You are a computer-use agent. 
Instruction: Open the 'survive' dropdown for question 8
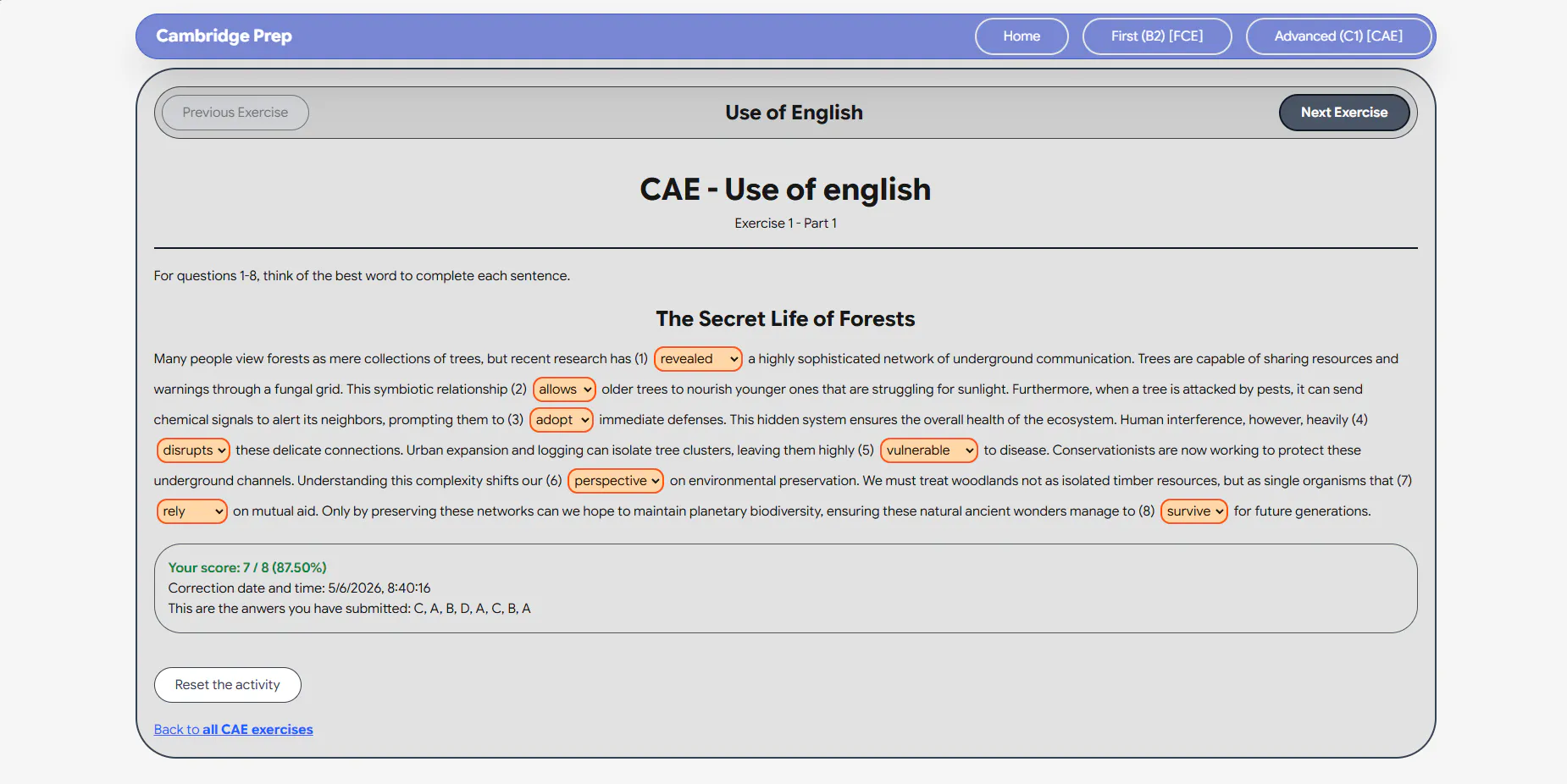click(1194, 511)
